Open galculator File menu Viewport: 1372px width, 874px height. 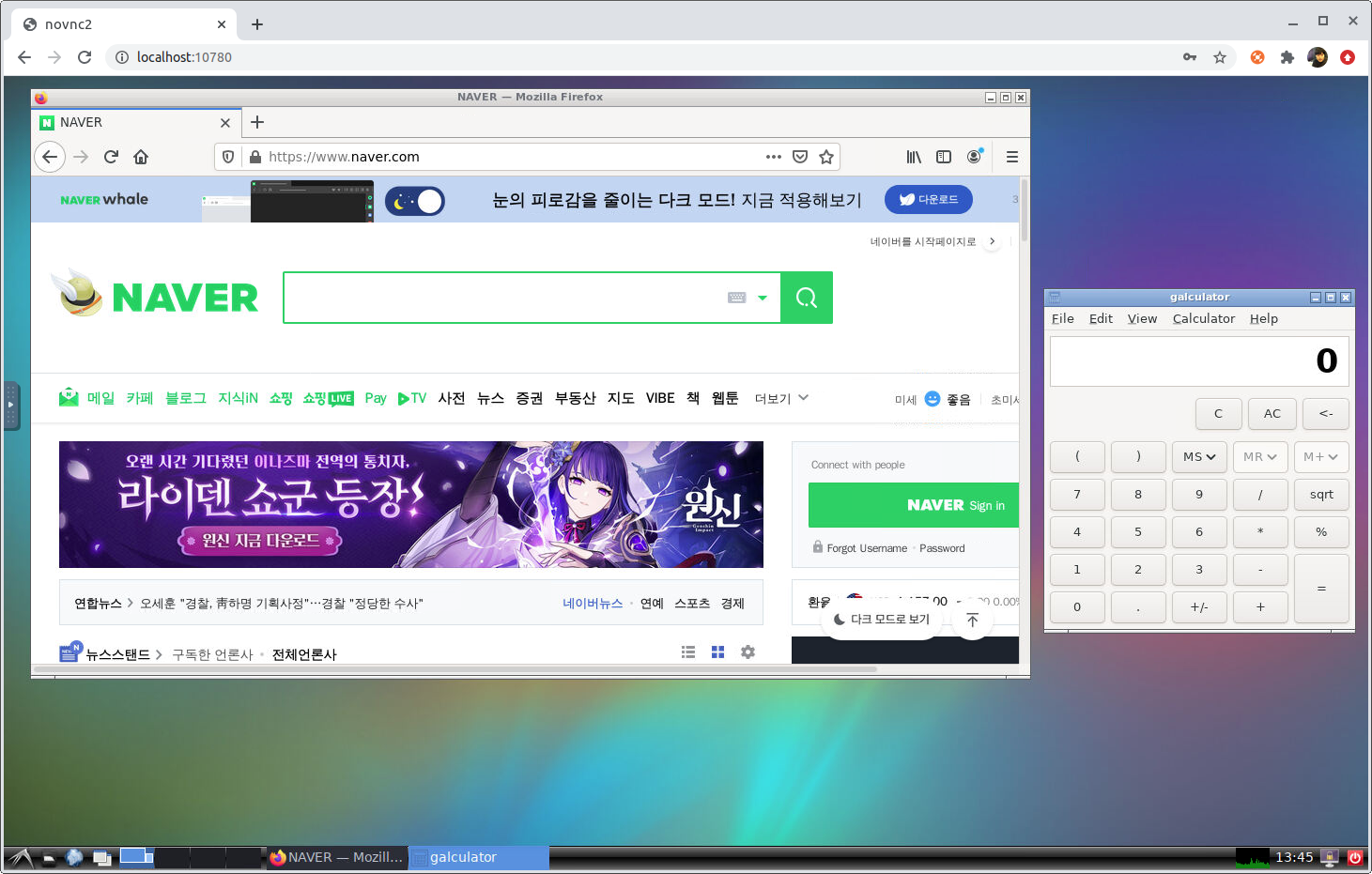[1062, 318]
